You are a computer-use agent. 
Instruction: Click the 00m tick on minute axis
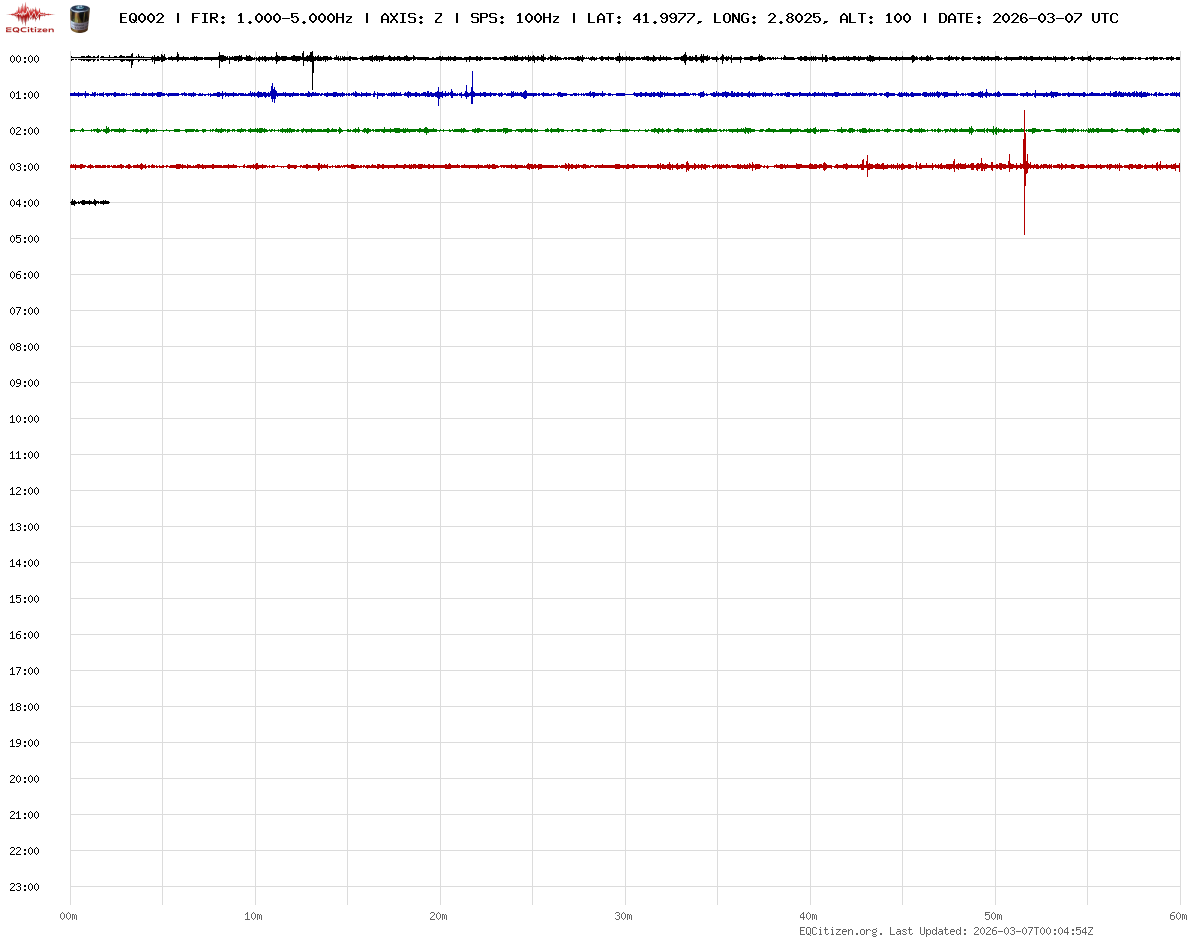pyautogui.click(x=68, y=916)
